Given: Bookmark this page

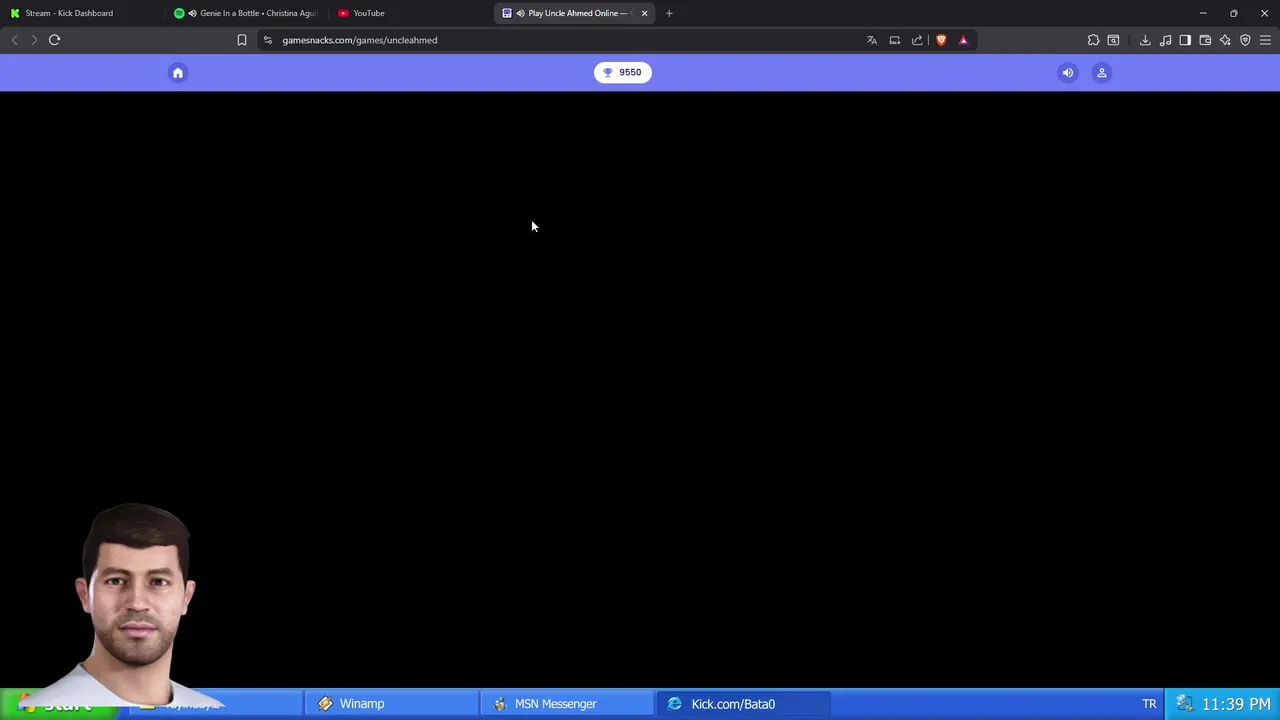Looking at the screenshot, I should 241,40.
